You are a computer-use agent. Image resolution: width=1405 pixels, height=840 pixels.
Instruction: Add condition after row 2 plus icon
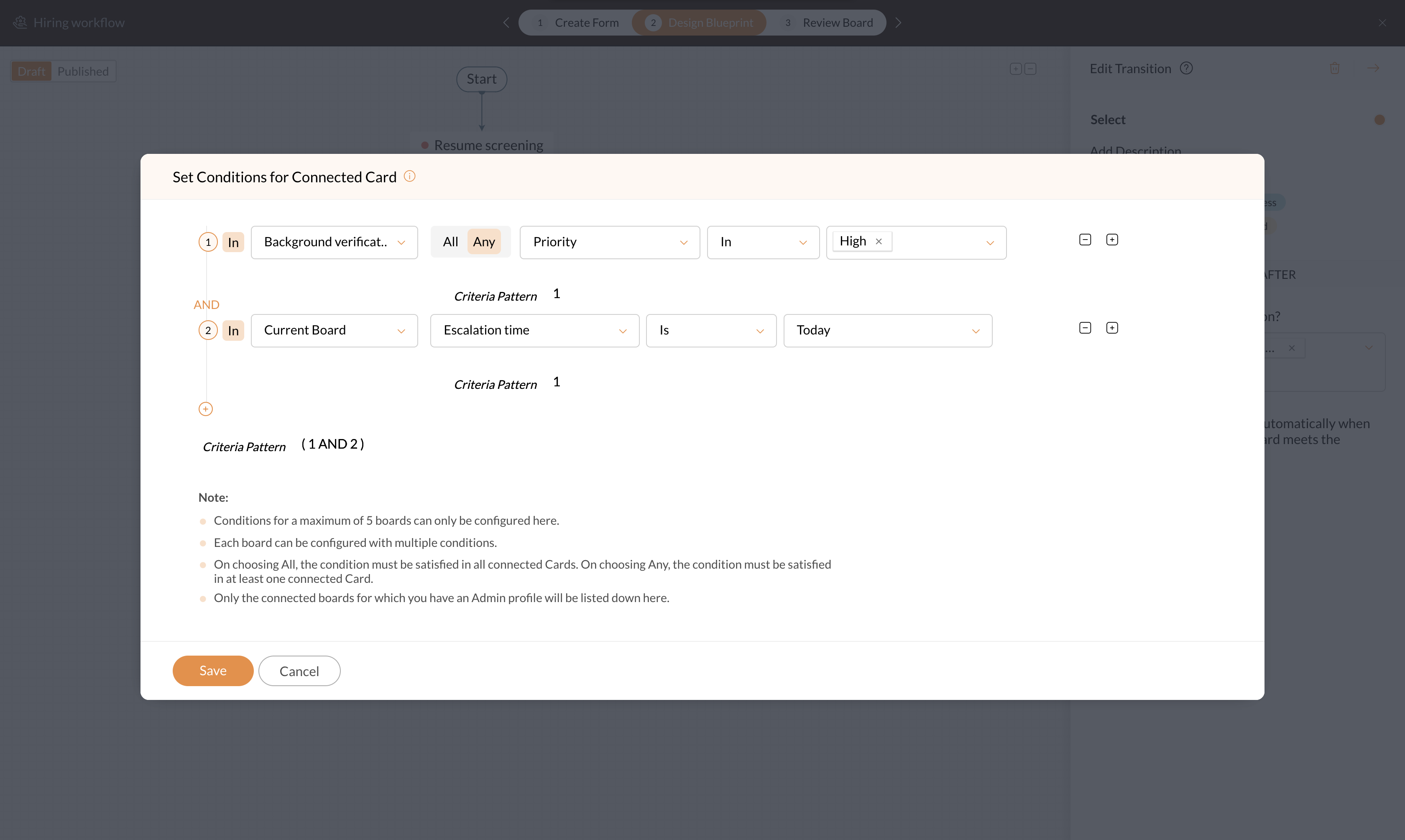(x=1112, y=328)
